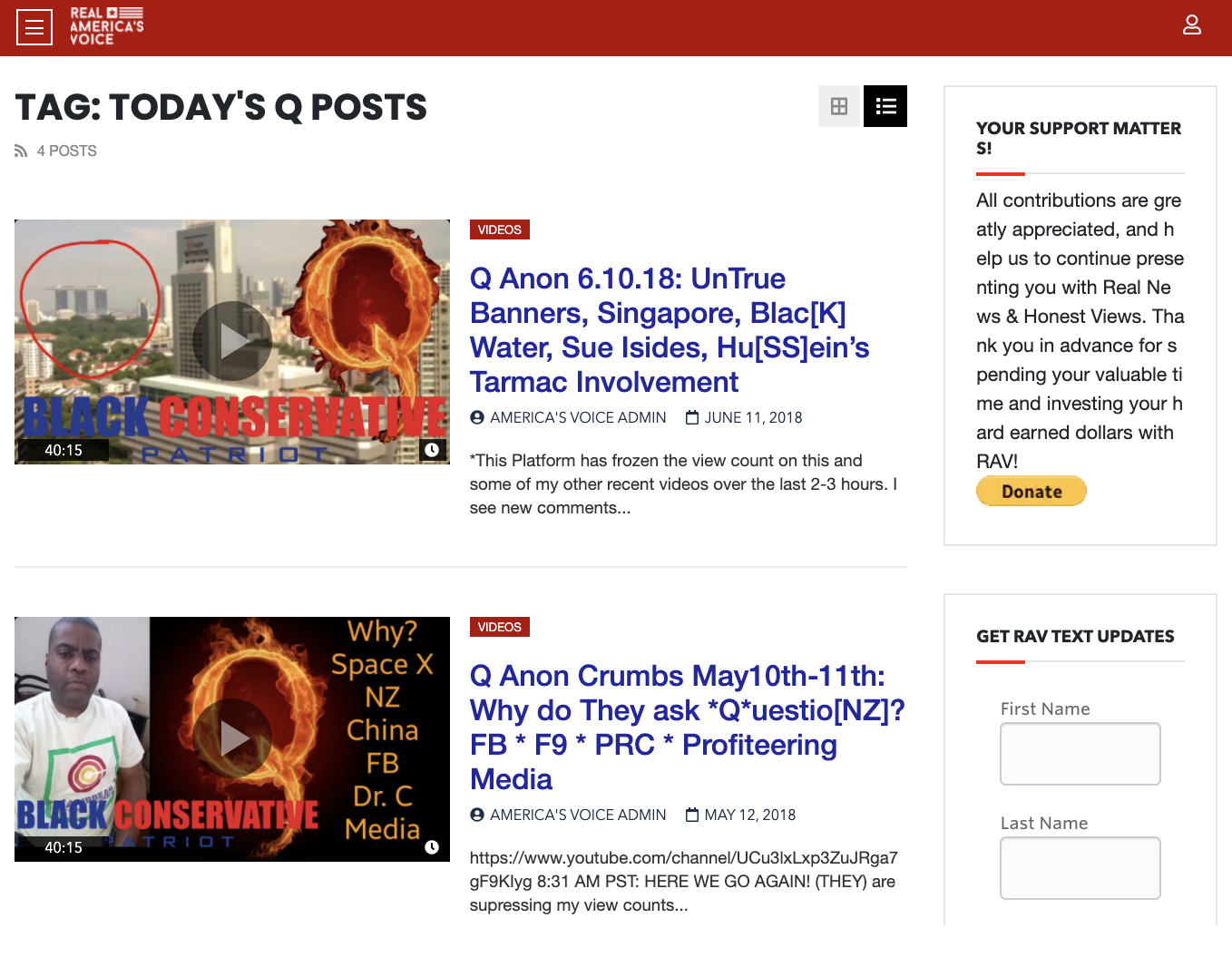This screenshot has width=1232, height=967.
Task: Click the Real America's Voice logo
Action: (x=107, y=26)
